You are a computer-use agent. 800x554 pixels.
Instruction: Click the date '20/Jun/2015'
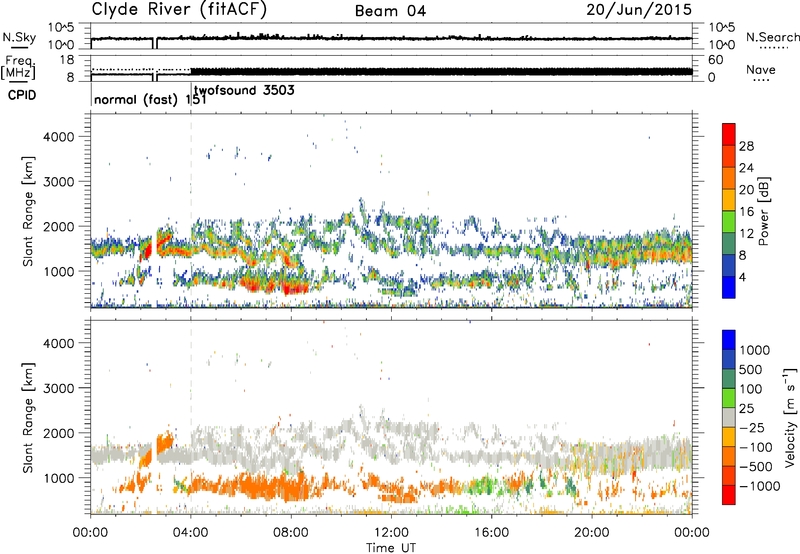pos(639,10)
